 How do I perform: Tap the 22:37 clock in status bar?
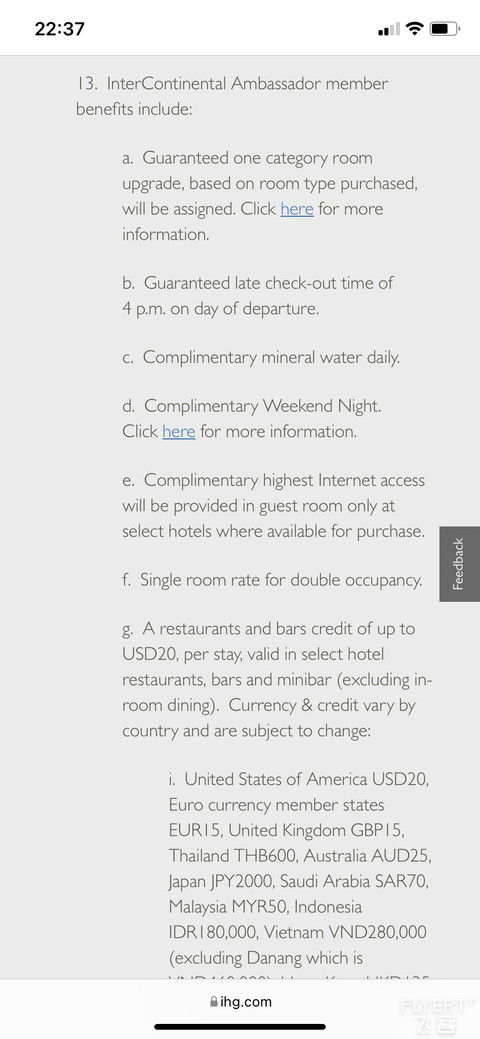pyautogui.click(x=60, y=29)
